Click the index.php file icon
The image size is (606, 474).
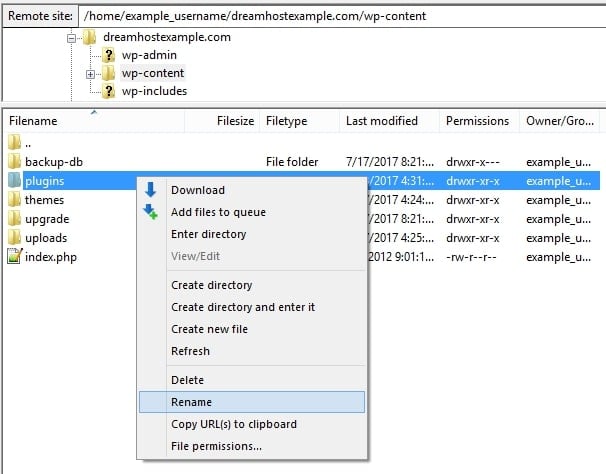tap(14, 257)
